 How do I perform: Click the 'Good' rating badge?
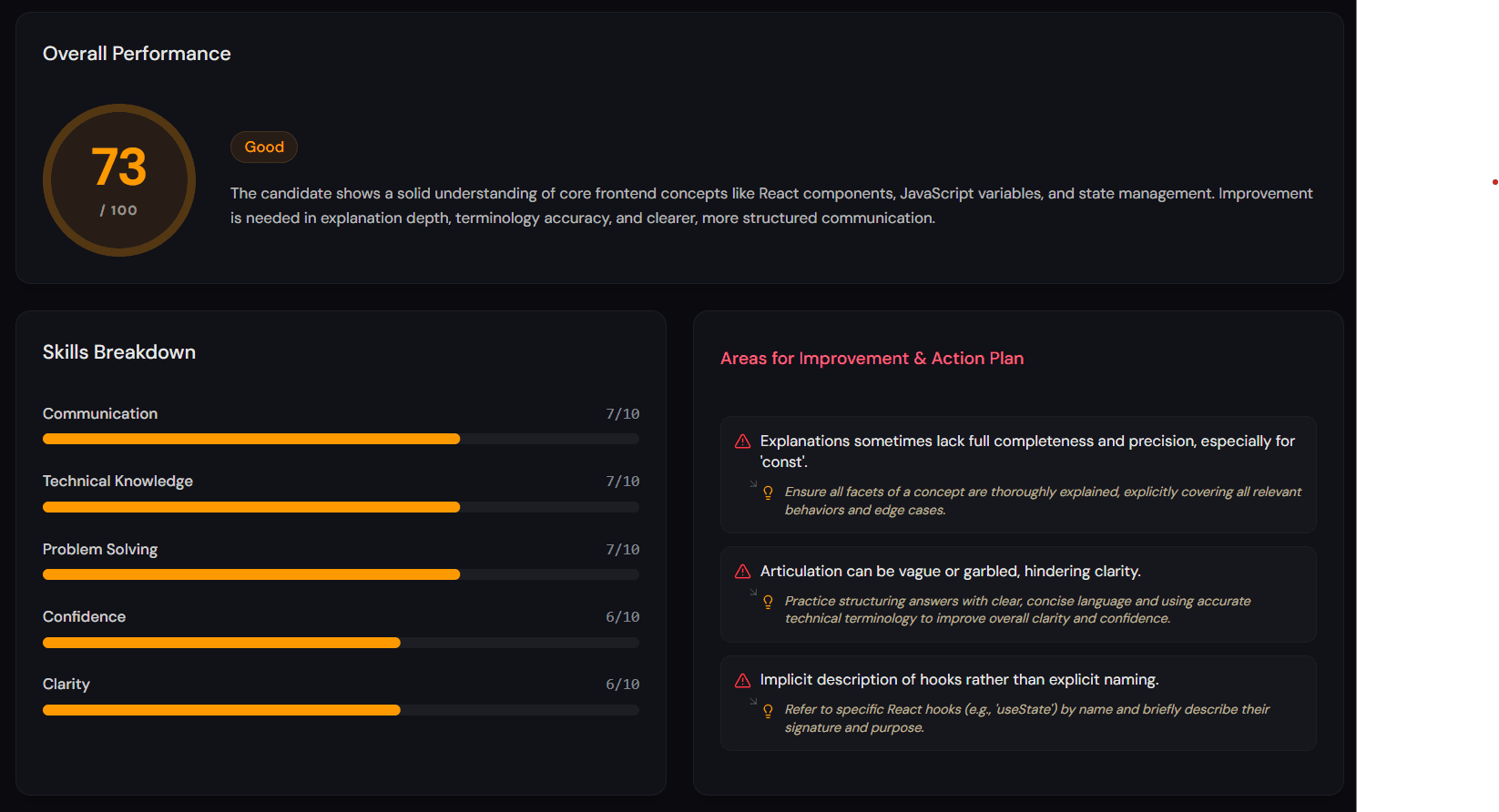pos(264,147)
